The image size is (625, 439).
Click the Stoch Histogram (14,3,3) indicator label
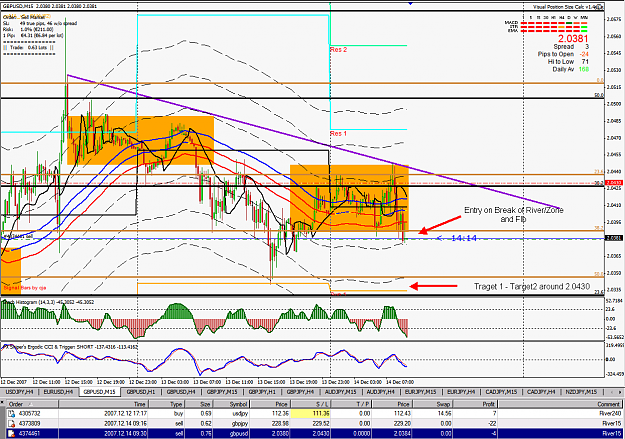[48, 302]
